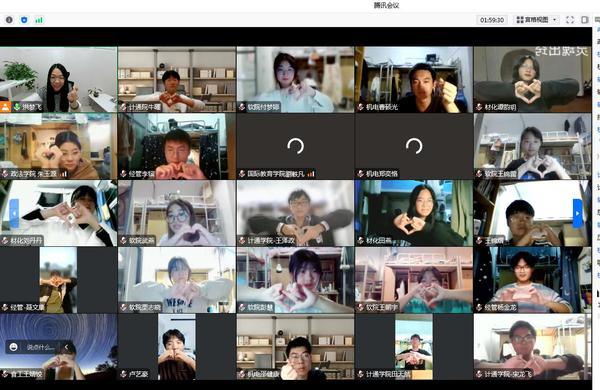Click the orange host icon on first tile
The width and height of the screenshot is (600, 390).
pyautogui.click(x=5, y=107)
